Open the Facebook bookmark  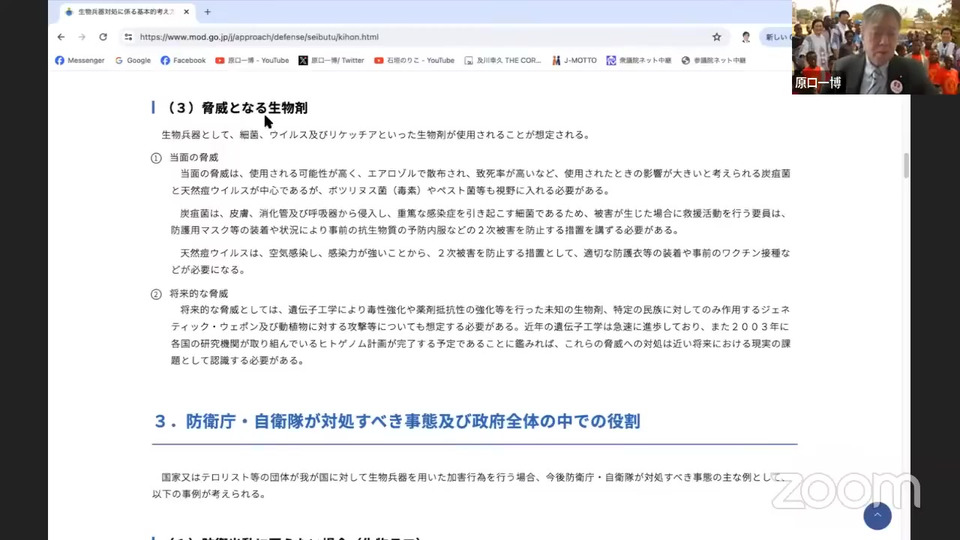(x=183, y=60)
